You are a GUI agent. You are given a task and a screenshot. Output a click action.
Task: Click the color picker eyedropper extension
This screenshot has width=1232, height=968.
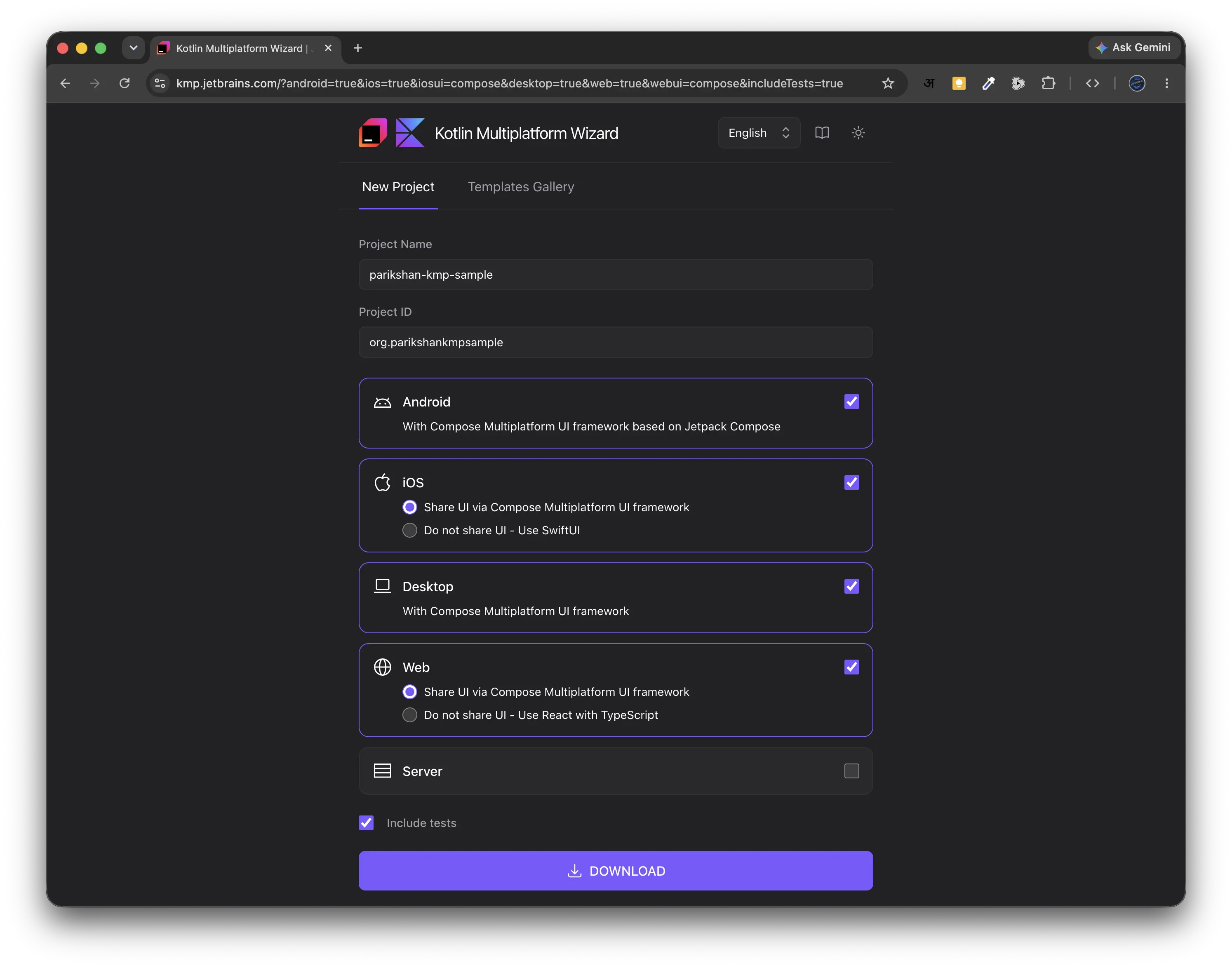pyautogui.click(x=988, y=83)
